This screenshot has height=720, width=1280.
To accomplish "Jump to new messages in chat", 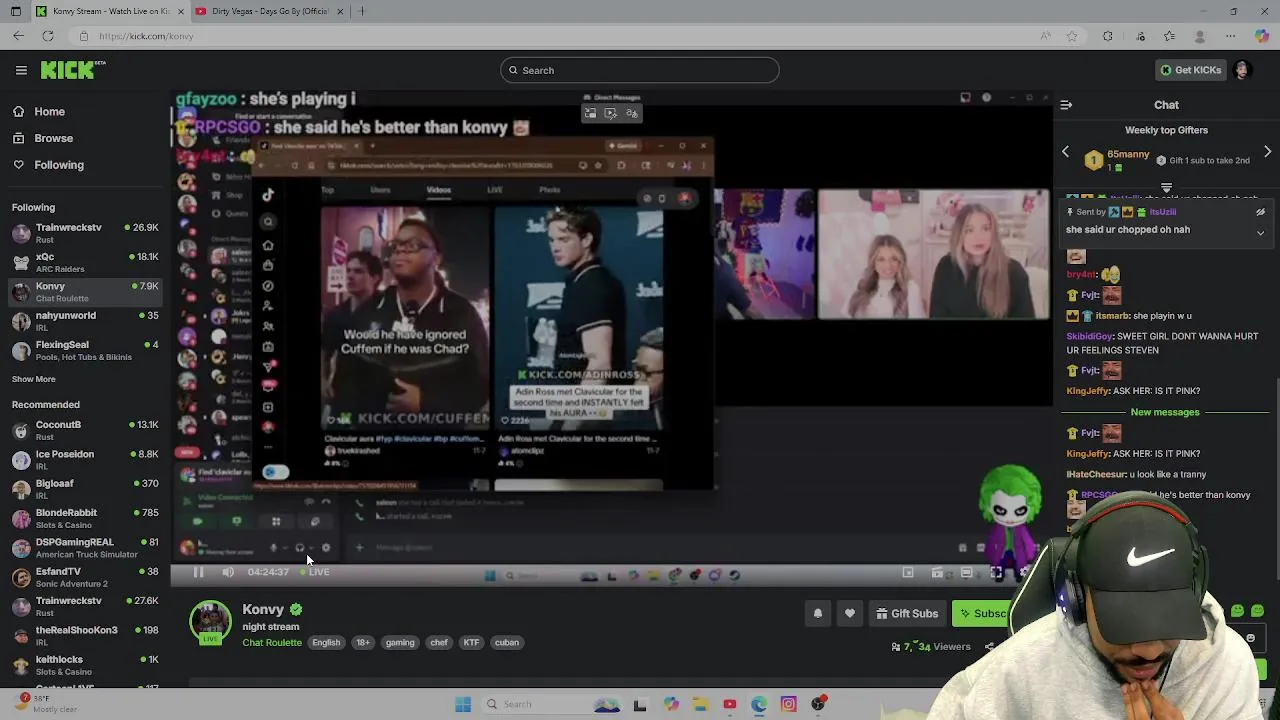I will (x=1165, y=412).
